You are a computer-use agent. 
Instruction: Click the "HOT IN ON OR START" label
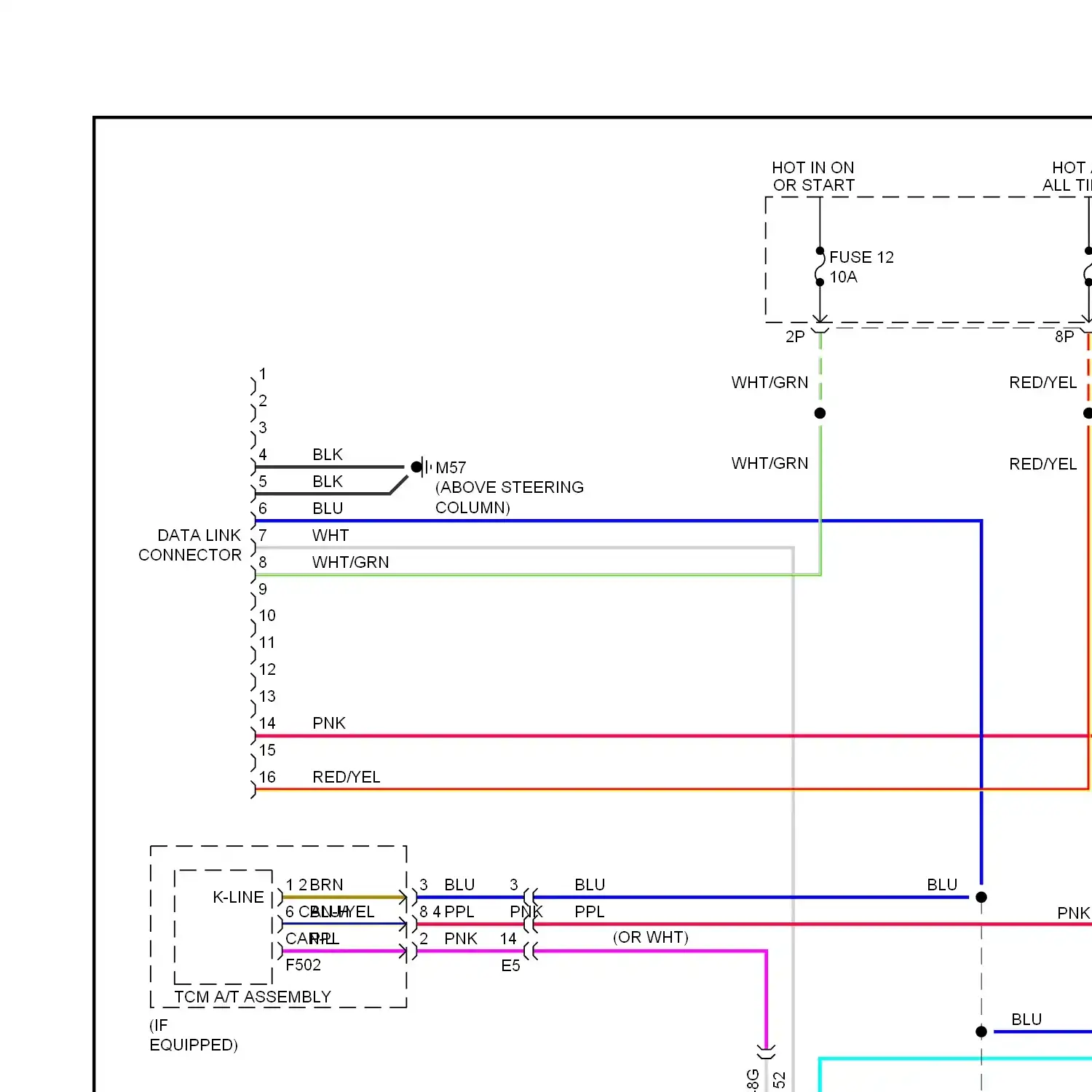(813, 177)
